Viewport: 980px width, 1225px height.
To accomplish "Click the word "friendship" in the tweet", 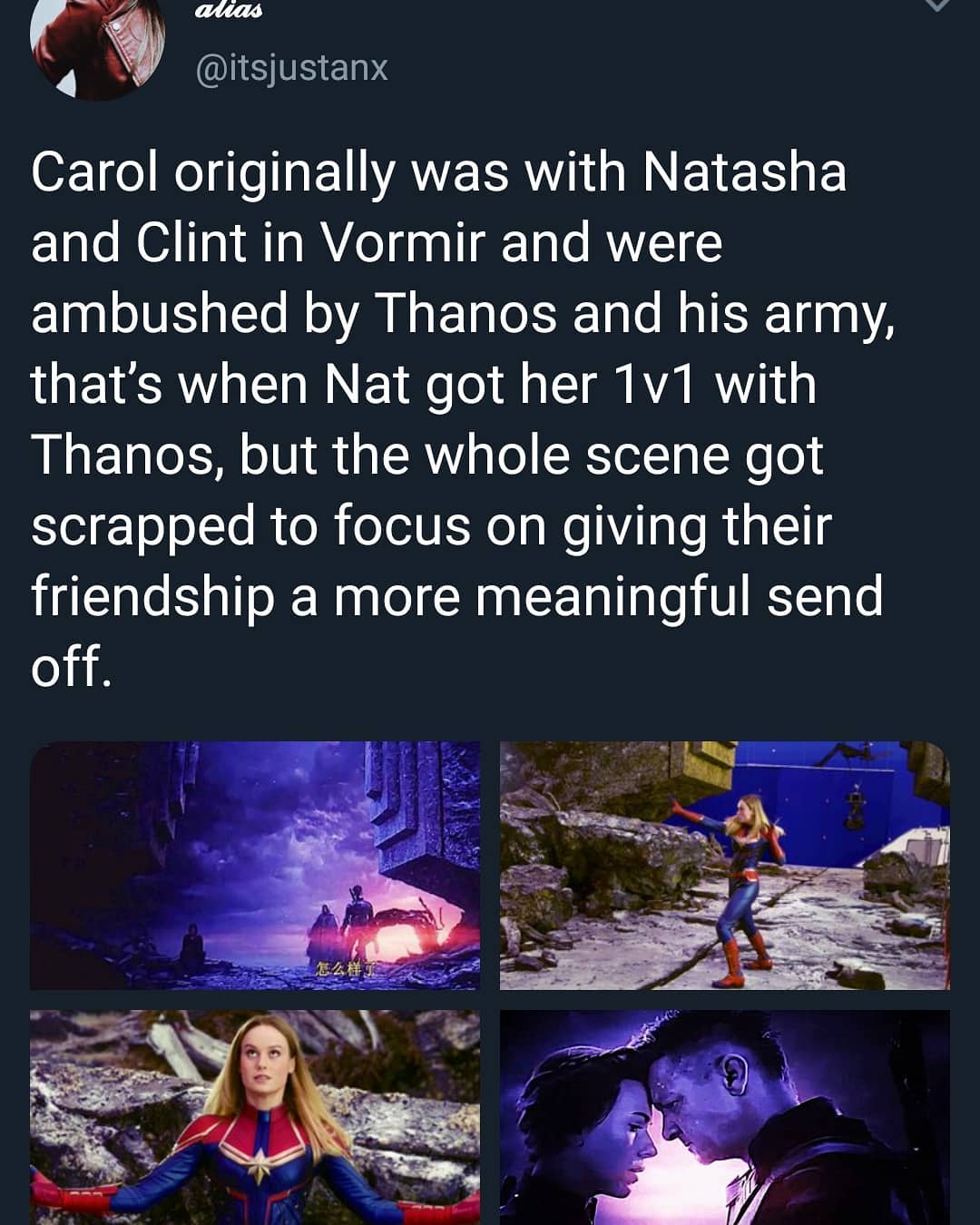I will click(x=152, y=596).
